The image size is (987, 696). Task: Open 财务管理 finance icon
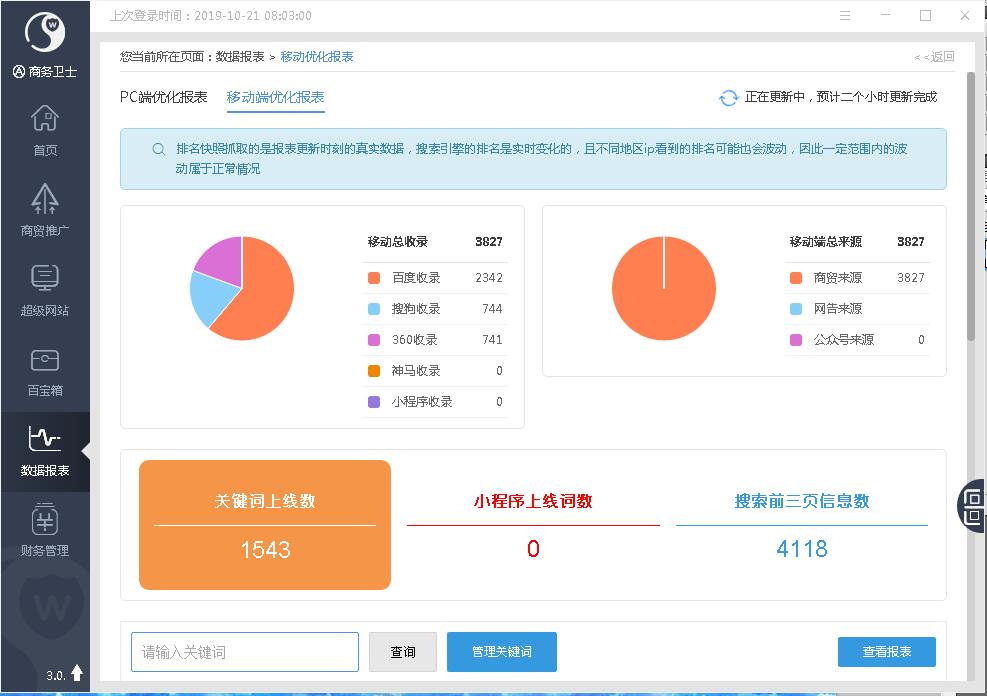pos(44,520)
